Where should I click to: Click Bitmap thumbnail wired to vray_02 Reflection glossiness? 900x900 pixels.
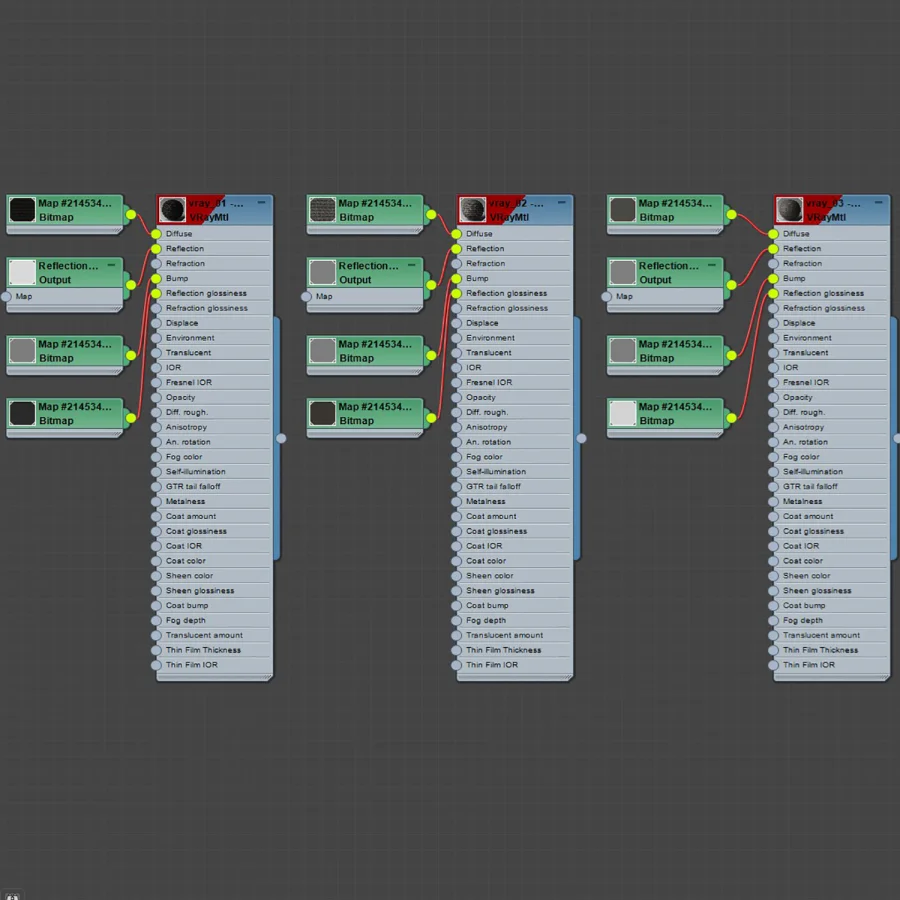coord(323,413)
